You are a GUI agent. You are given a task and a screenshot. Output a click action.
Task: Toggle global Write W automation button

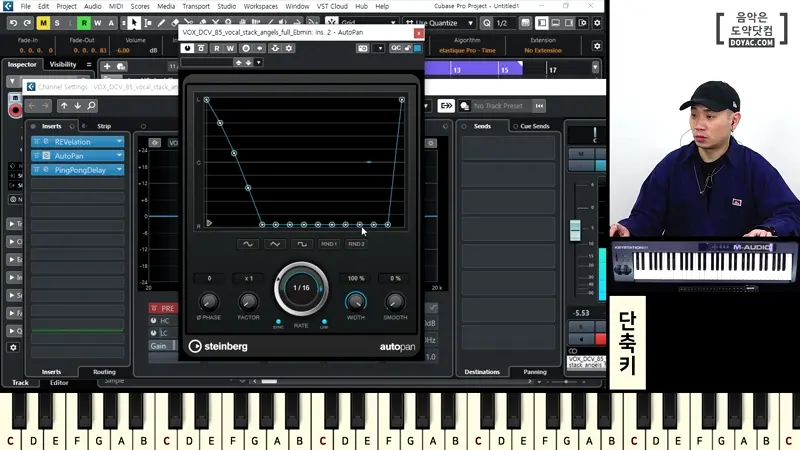point(97,23)
